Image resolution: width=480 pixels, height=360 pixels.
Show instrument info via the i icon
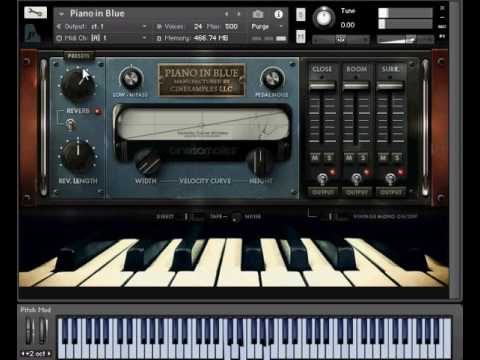[278, 14]
